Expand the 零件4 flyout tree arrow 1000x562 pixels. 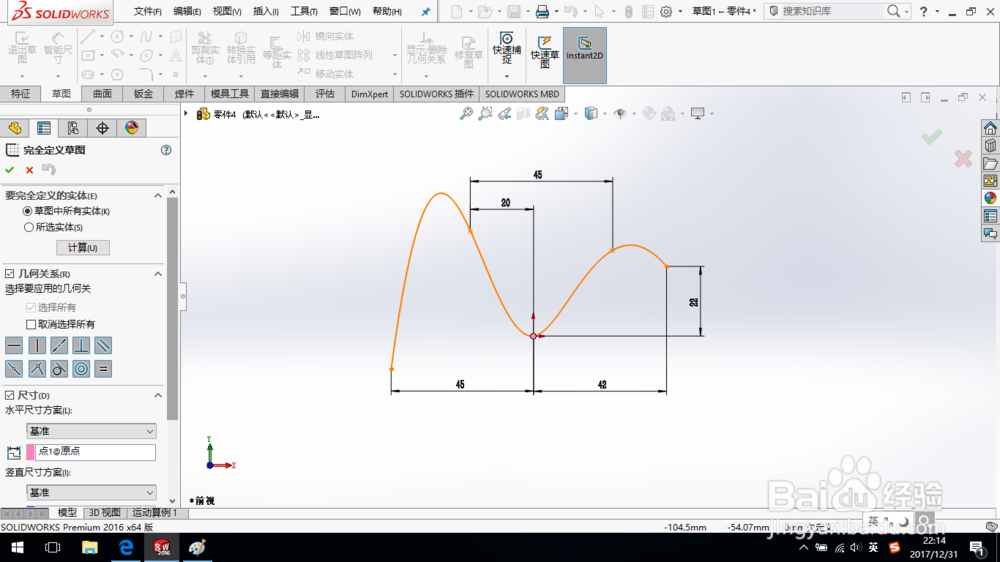pos(186,114)
